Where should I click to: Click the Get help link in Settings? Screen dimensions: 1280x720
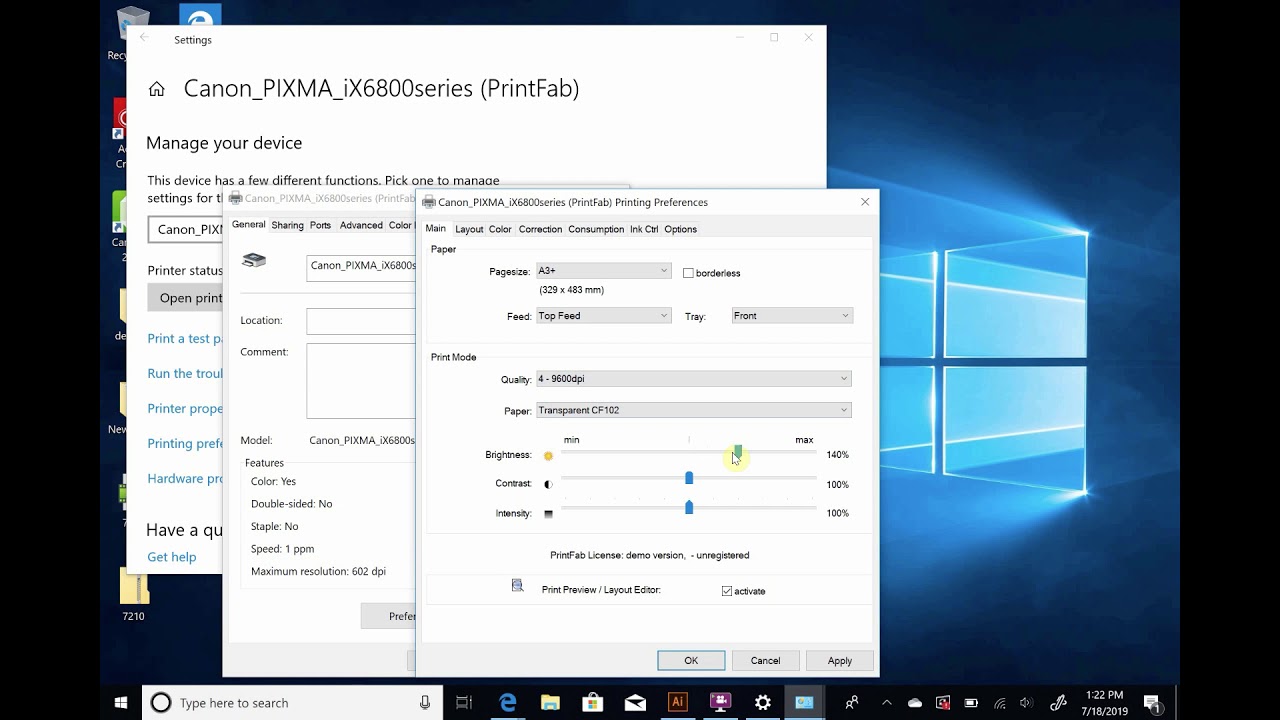(x=172, y=557)
